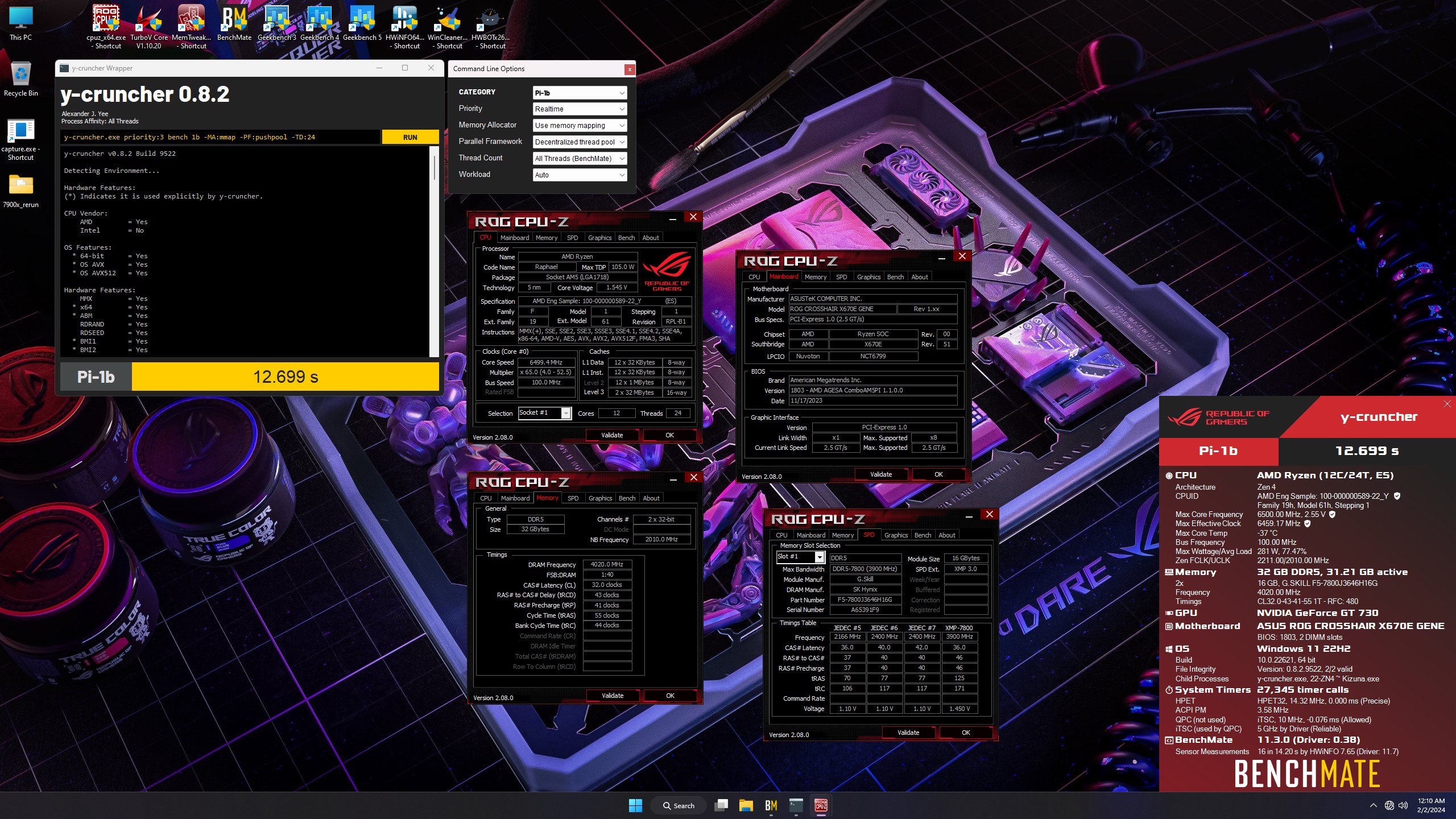Click the yellow RUN button
The width and height of the screenshot is (1456, 819).
410,137
